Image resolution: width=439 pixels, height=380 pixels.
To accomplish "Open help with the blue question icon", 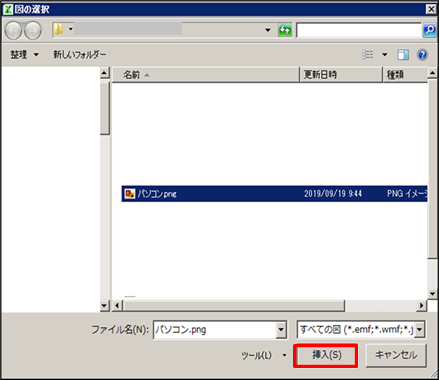I will coord(422,54).
